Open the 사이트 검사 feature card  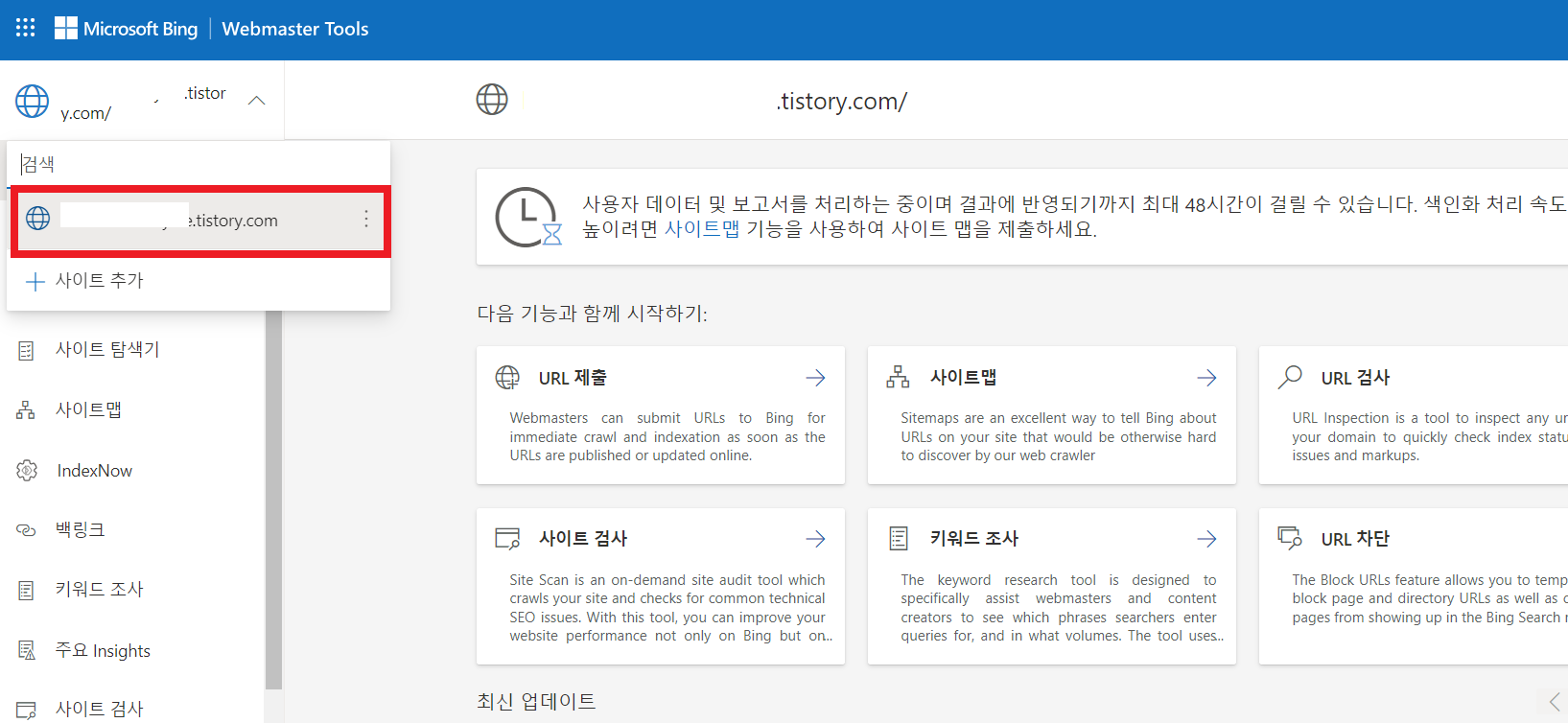(661, 586)
